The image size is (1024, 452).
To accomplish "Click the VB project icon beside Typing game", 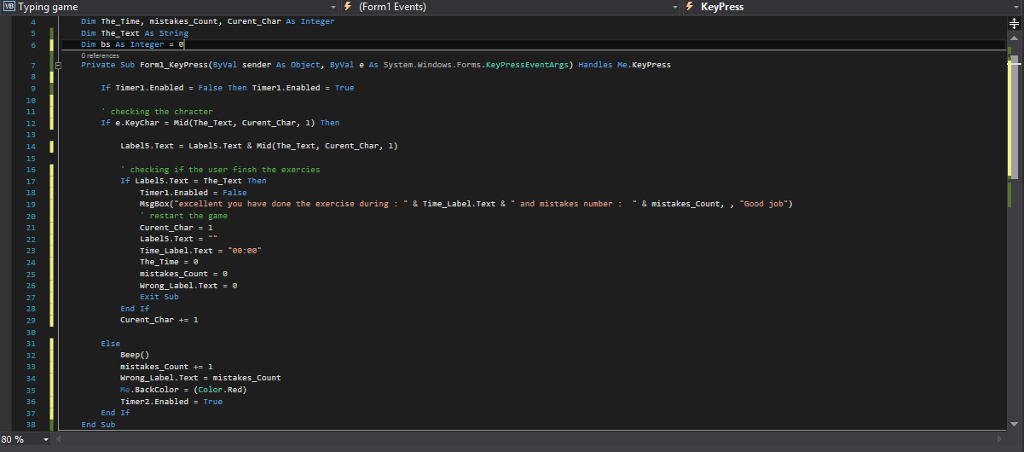I will click(x=9, y=7).
